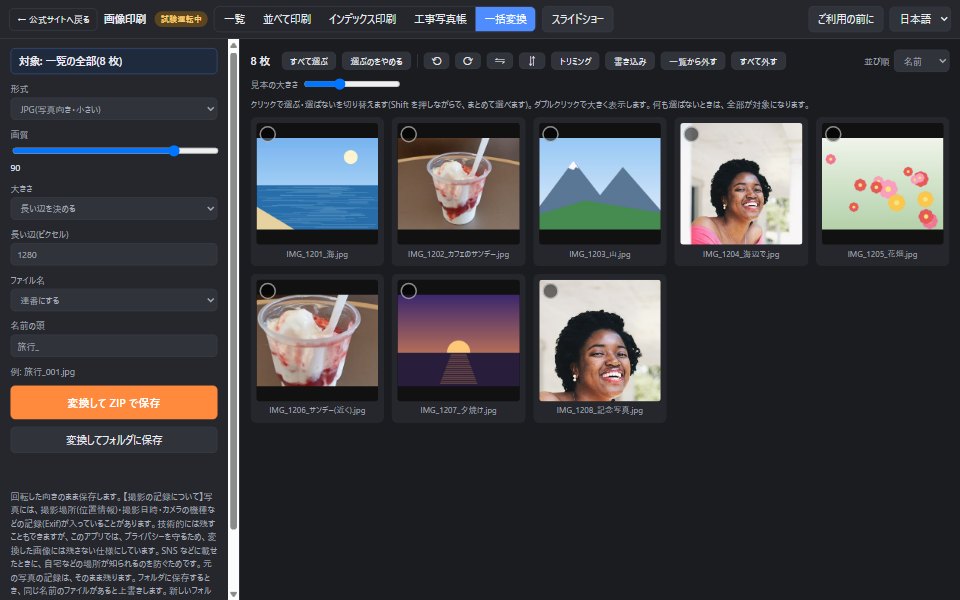Click 選ぶのをやめる to deselect
This screenshot has width=960, height=600.
tap(376, 61)
